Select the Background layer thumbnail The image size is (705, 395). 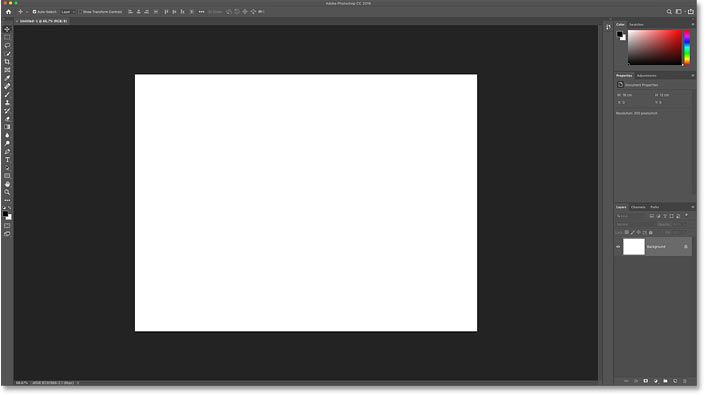634,247
